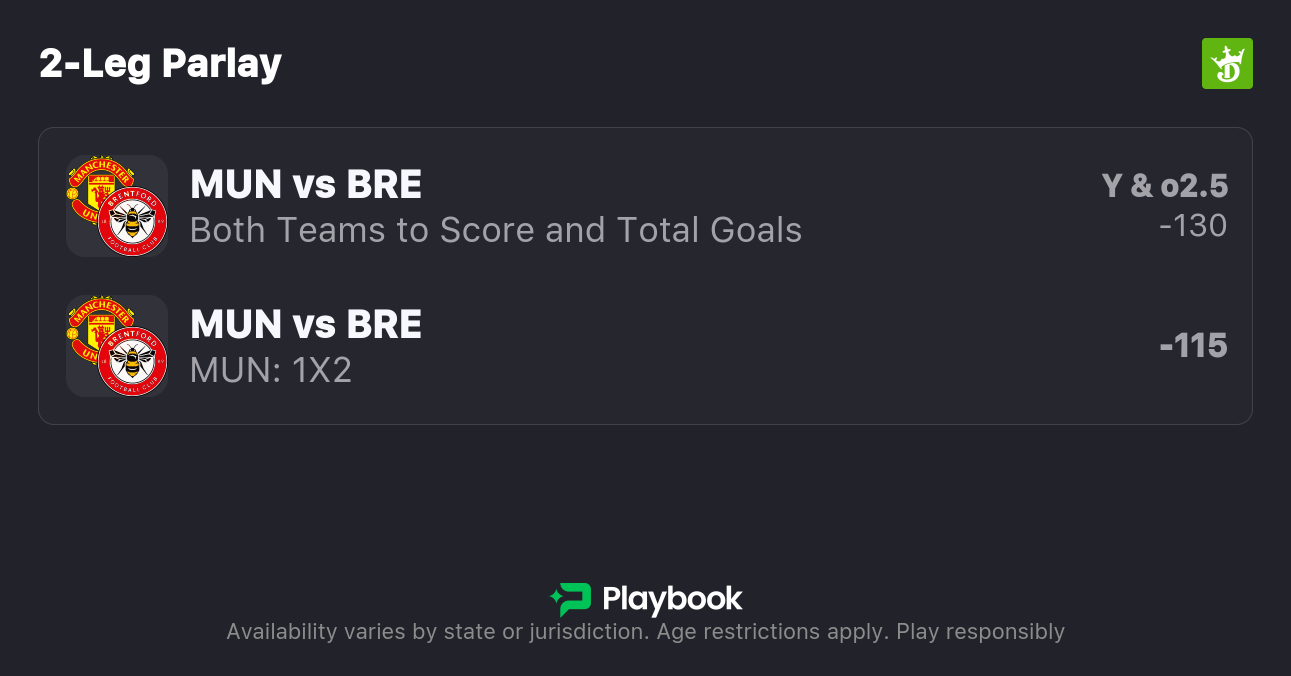Click the Playbook brand name text
1291x676 pixels.
click(672, 600)
